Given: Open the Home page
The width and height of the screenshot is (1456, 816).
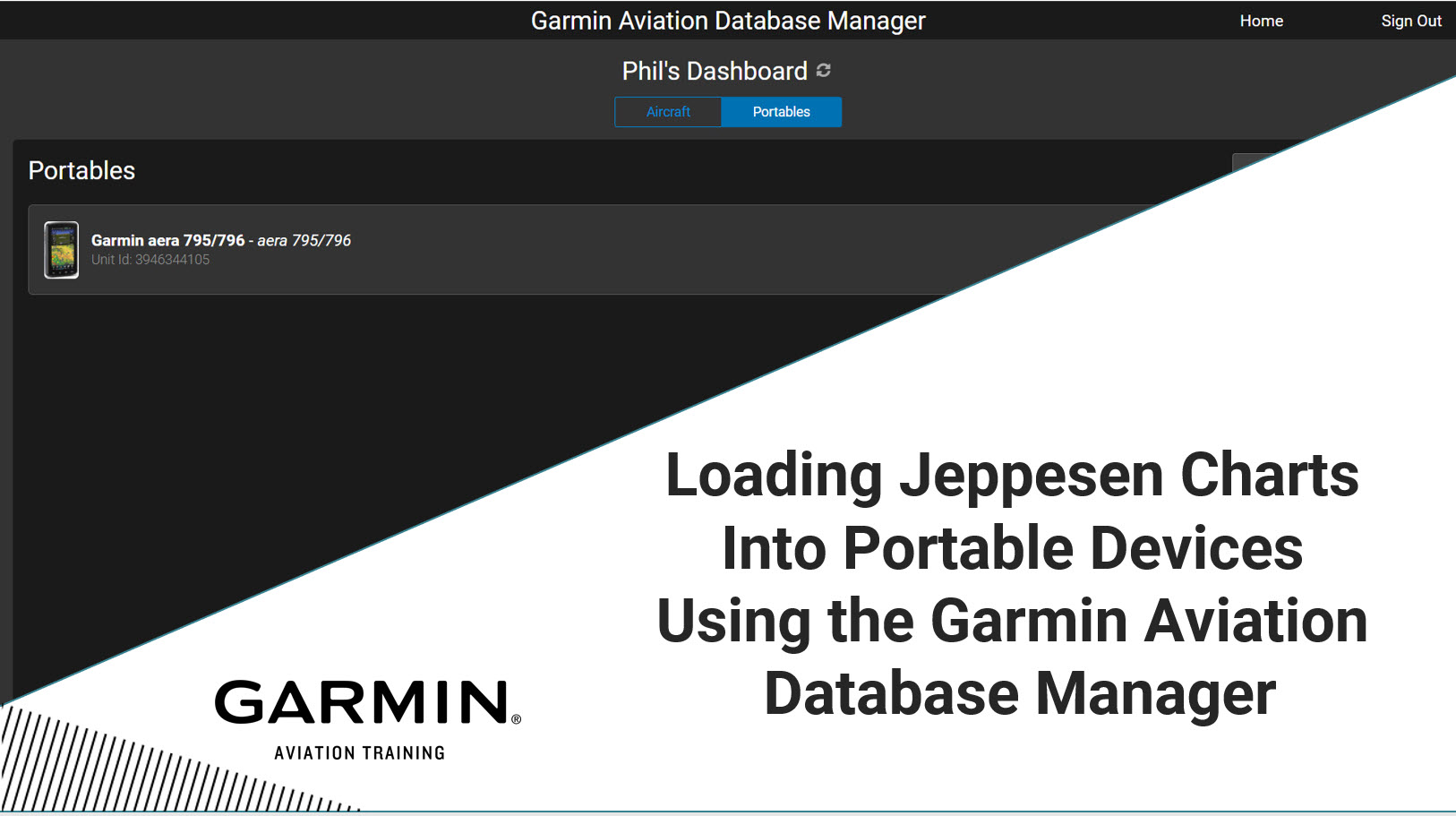Looking at the screenshot, I should (x=1261, y=20).
